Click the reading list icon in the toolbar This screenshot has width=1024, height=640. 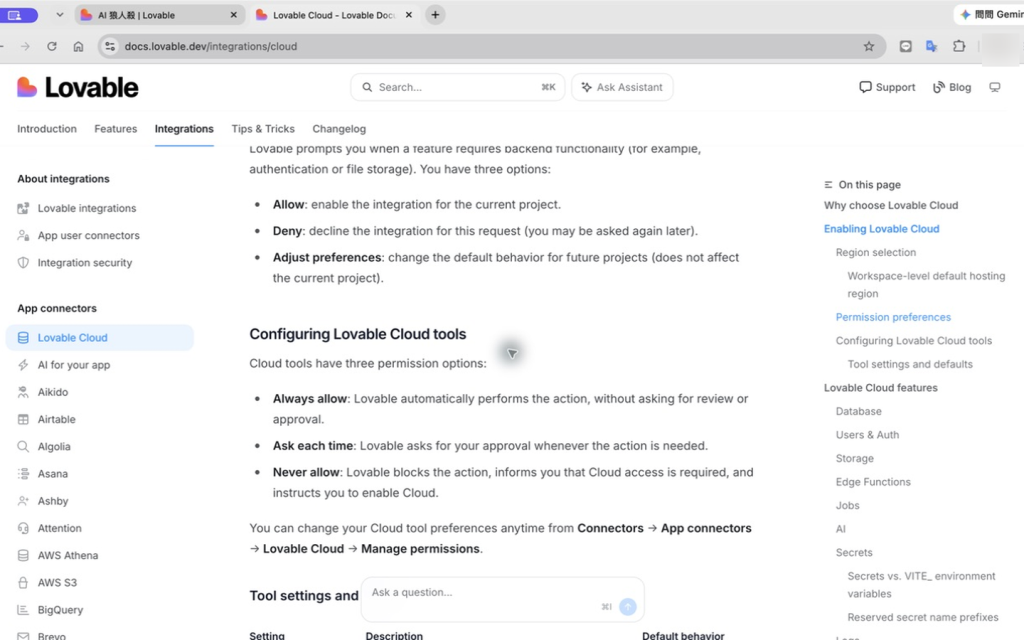[905, 46]
